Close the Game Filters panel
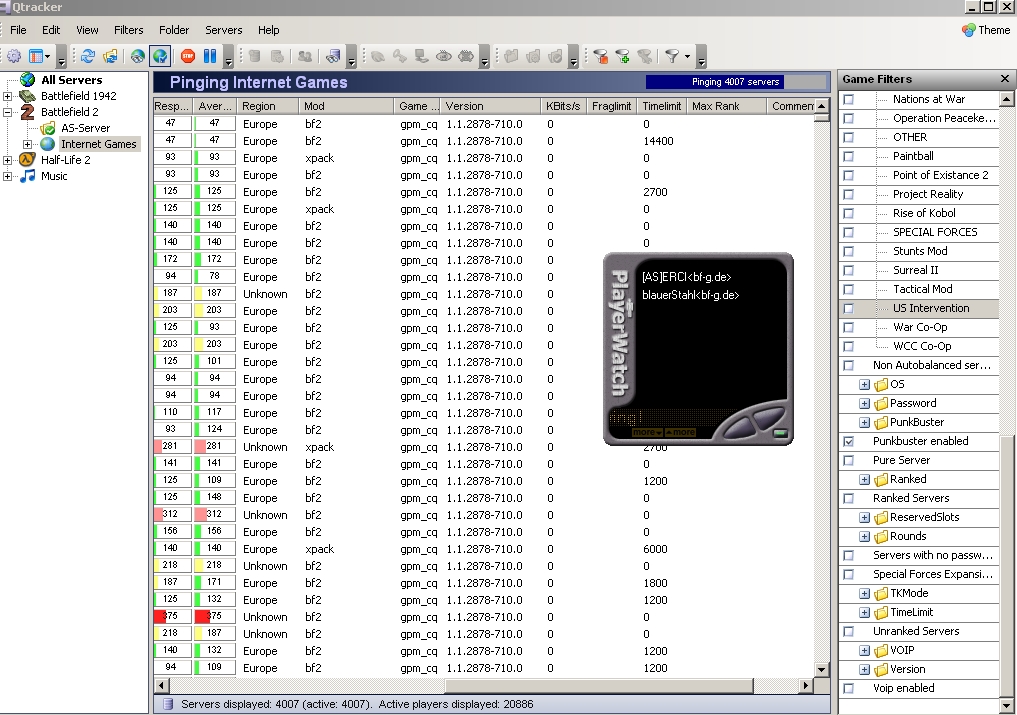This screenshot has height=715, width=1017. [x=1005, y=79]
